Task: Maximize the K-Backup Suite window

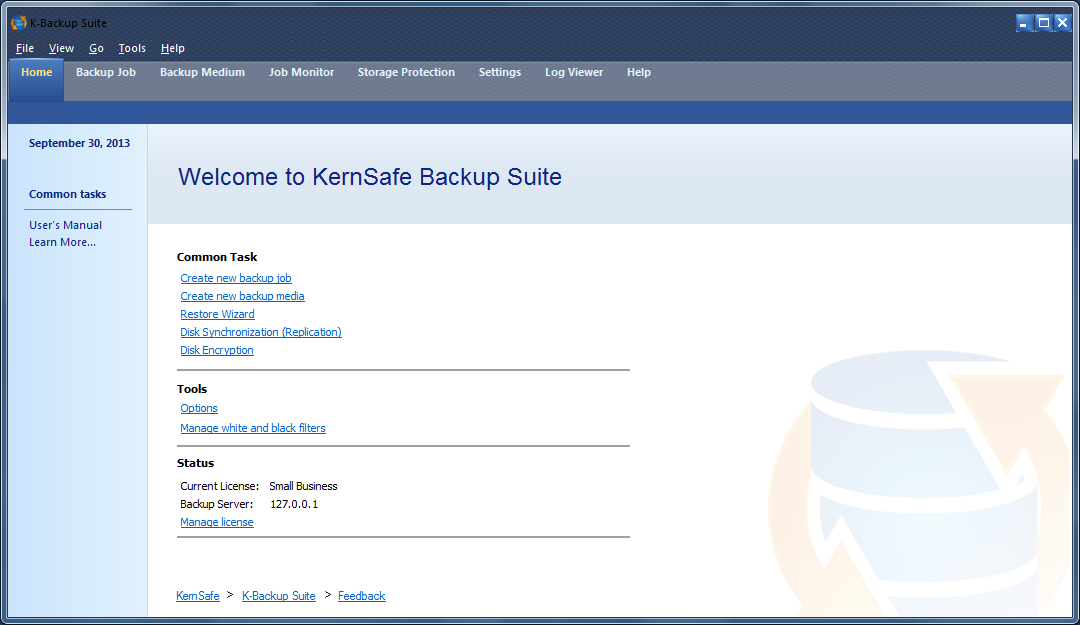Action: pyautogui.click(x=1043, y=23)
